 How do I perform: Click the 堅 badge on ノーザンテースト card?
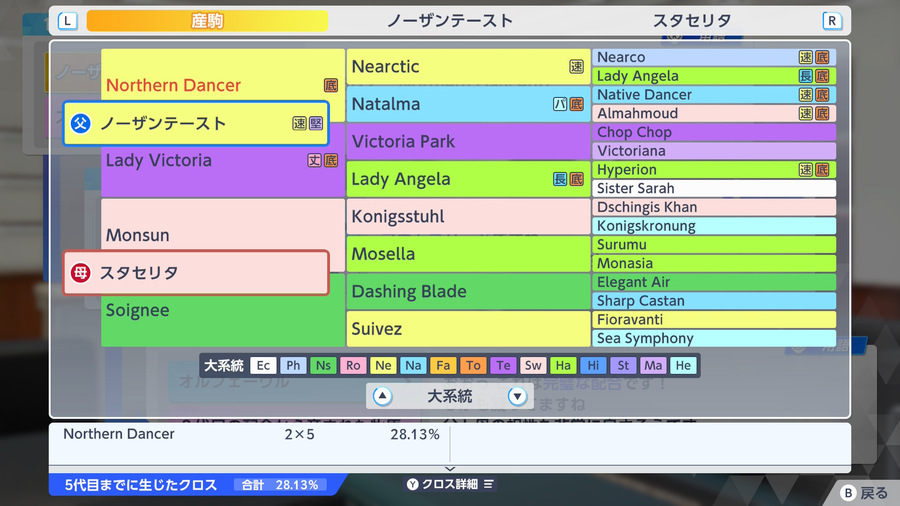(x=316, y=123)
